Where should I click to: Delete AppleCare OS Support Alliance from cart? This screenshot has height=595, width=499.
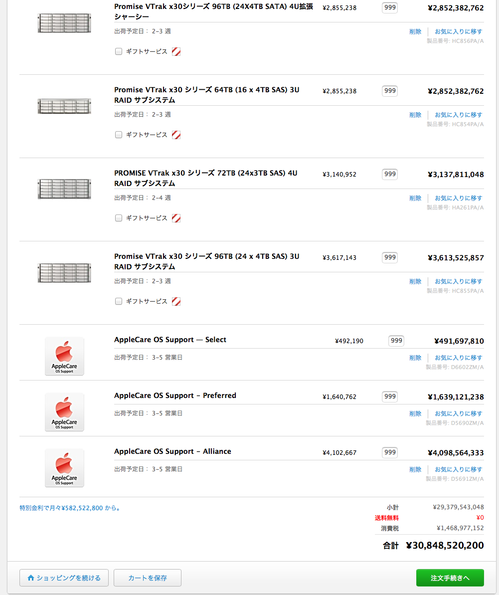415,469
